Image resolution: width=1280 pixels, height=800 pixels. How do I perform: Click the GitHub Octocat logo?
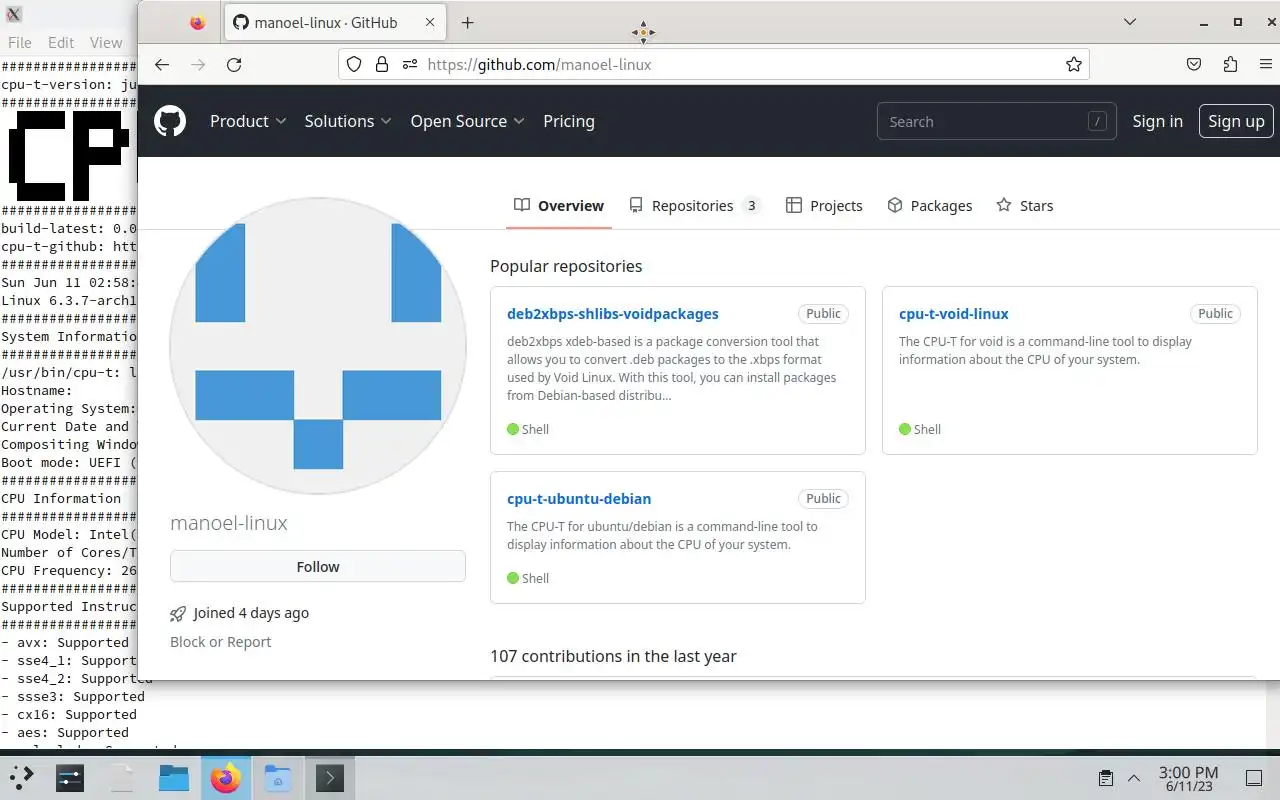tap(170, 121)
